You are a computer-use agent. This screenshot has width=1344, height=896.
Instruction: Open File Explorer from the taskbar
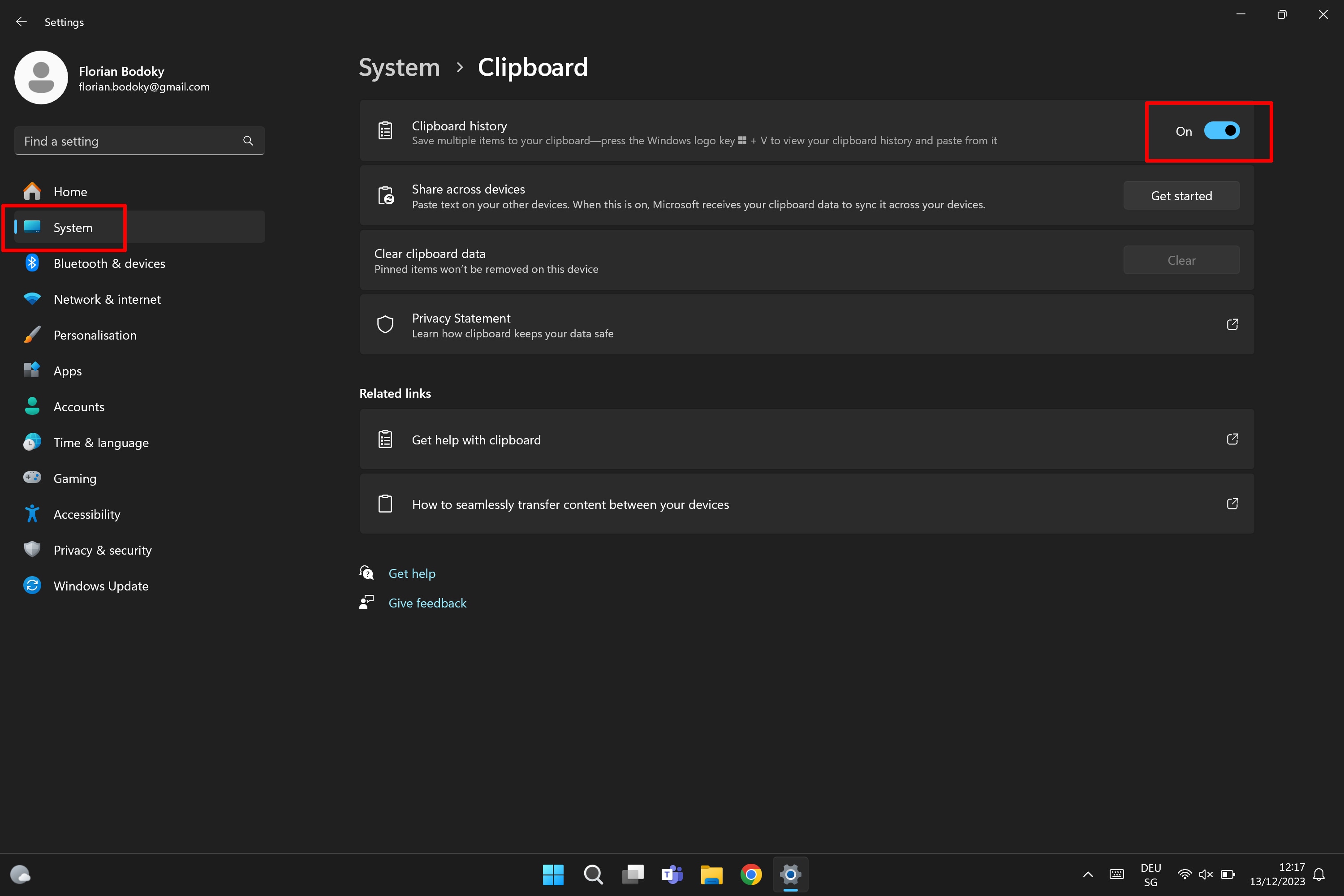(711, 874)
